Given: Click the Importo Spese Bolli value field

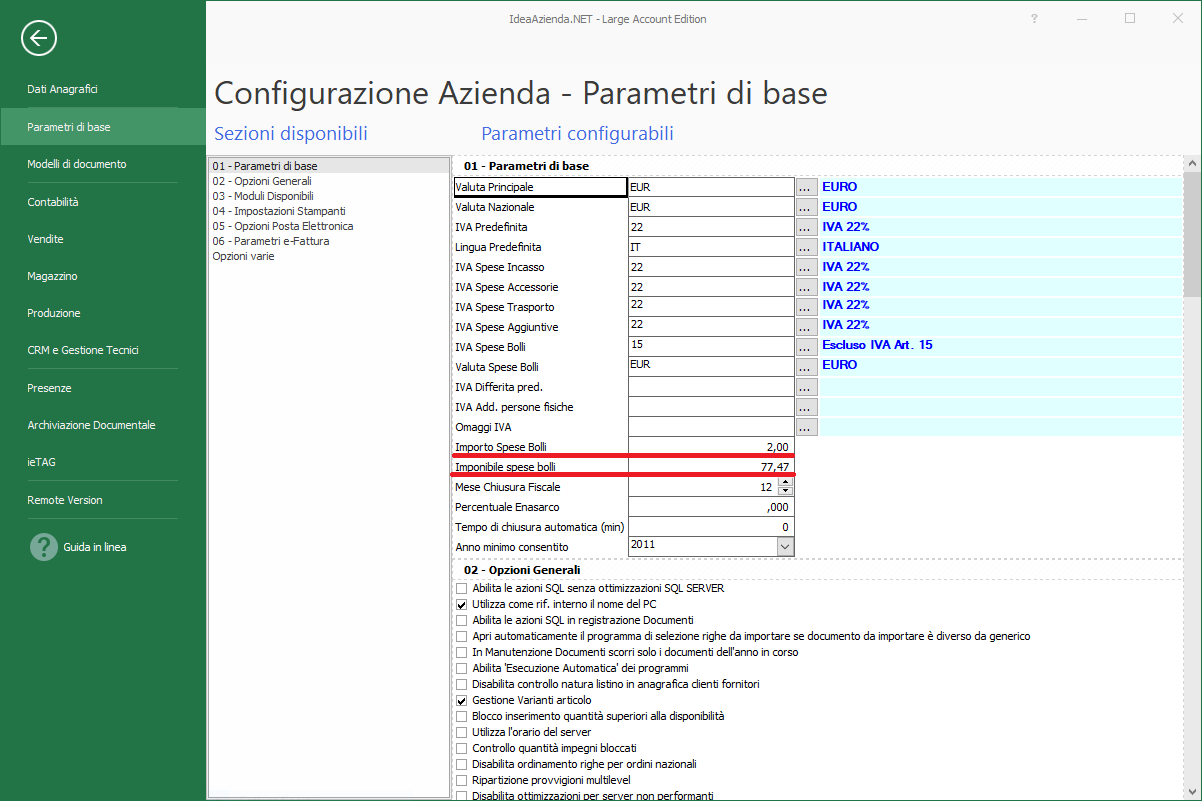Looking at the screenshot, I should 711,447.
